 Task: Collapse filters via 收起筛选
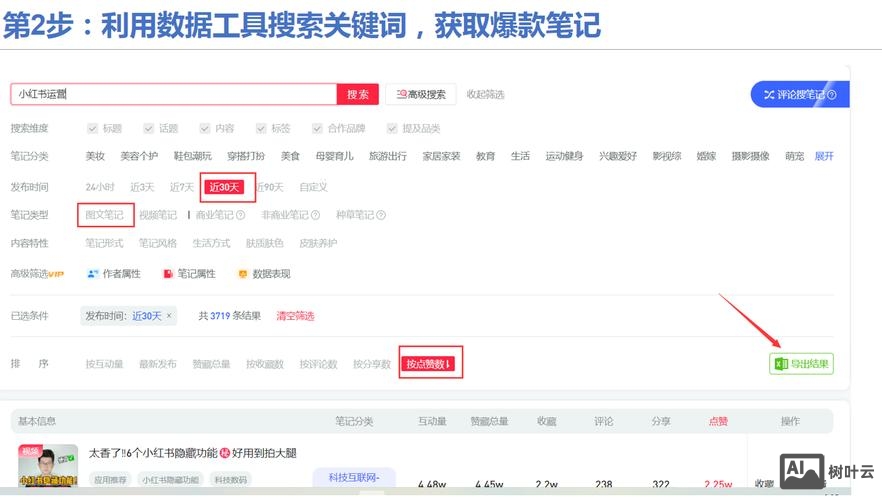pyautogui.click(x=485, y=94)
